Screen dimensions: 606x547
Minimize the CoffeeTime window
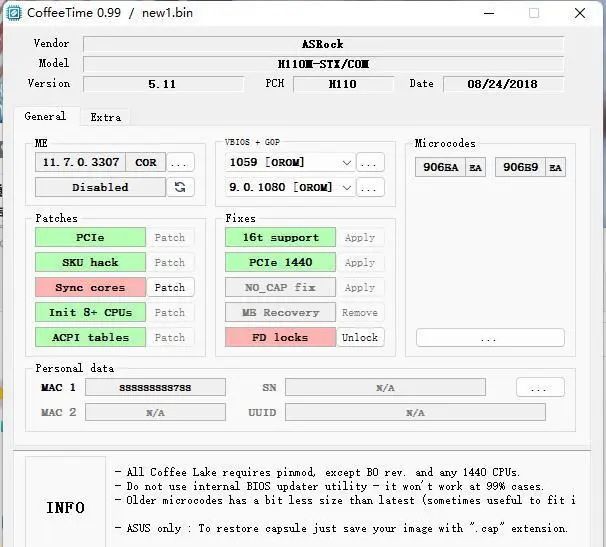click(489, 13)
